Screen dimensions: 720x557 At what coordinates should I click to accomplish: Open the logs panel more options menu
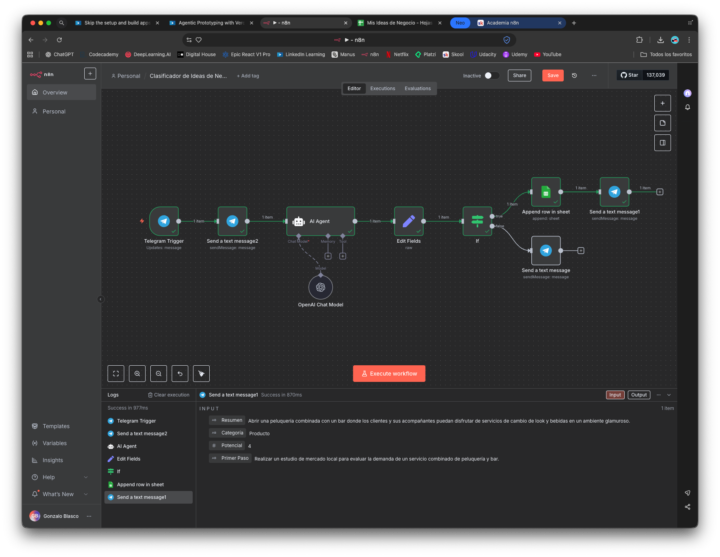click(659, 395)
